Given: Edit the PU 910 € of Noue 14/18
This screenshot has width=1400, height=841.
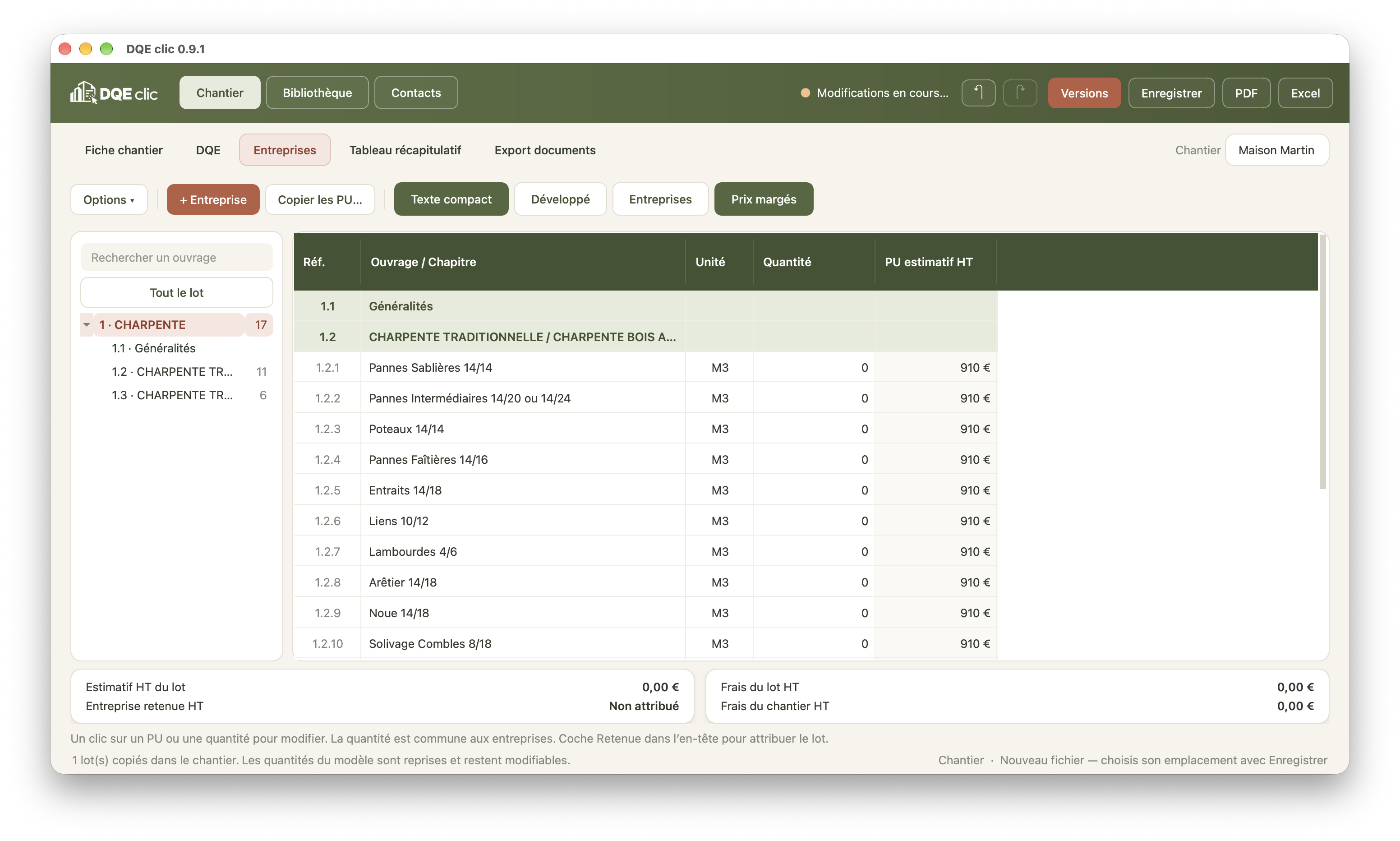Looking at the screenshot, I should click(x=935, y=613).
